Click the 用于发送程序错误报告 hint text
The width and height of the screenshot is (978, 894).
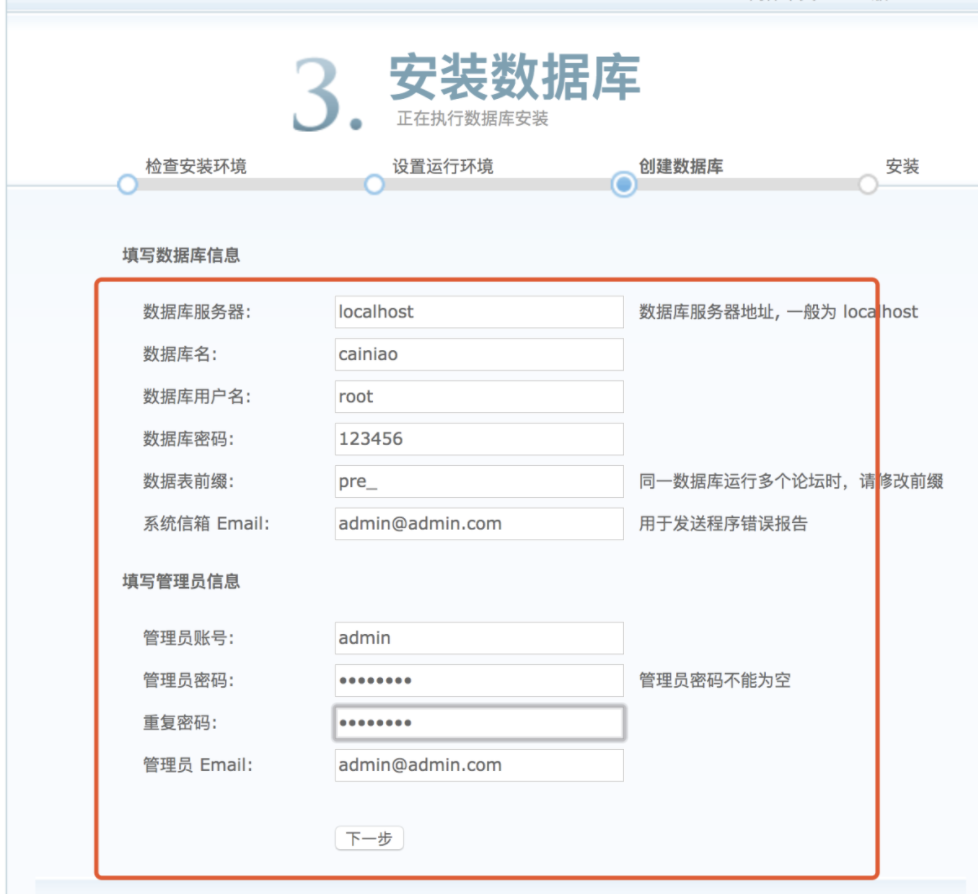tap(724, 523)
